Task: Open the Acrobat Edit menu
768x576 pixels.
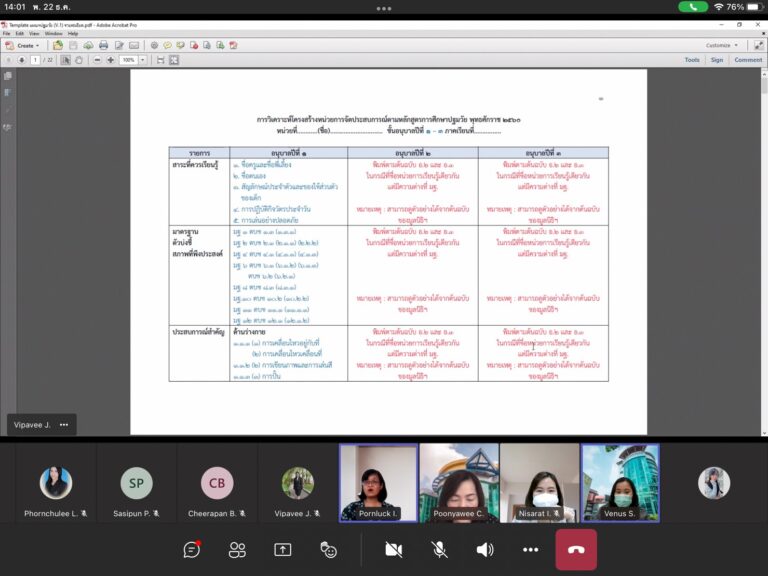Action: pos(20,34)
